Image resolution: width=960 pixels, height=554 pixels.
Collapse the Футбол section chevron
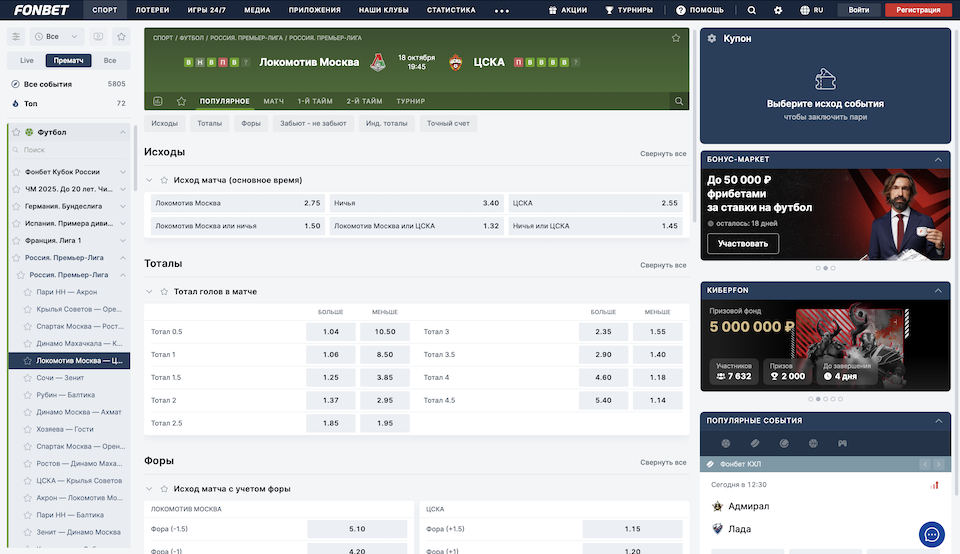[122, 132]
